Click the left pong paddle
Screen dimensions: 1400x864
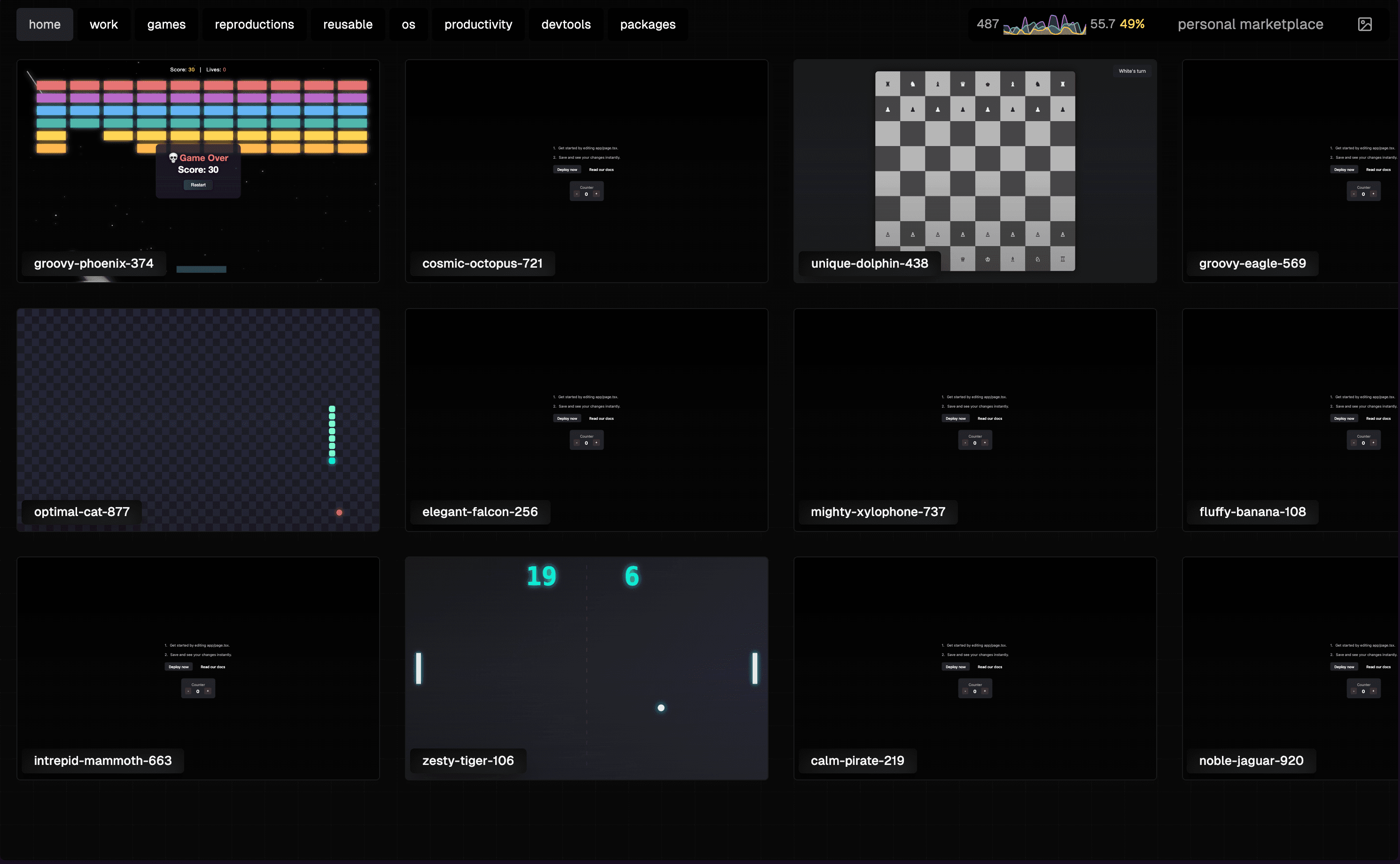[x=419, y=668]
